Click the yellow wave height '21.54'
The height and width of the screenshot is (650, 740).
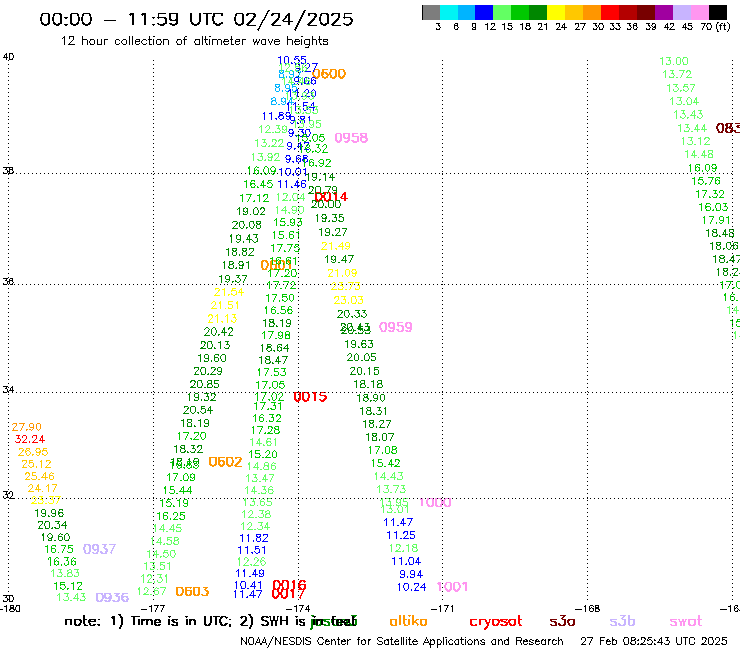tap(229, 292)
